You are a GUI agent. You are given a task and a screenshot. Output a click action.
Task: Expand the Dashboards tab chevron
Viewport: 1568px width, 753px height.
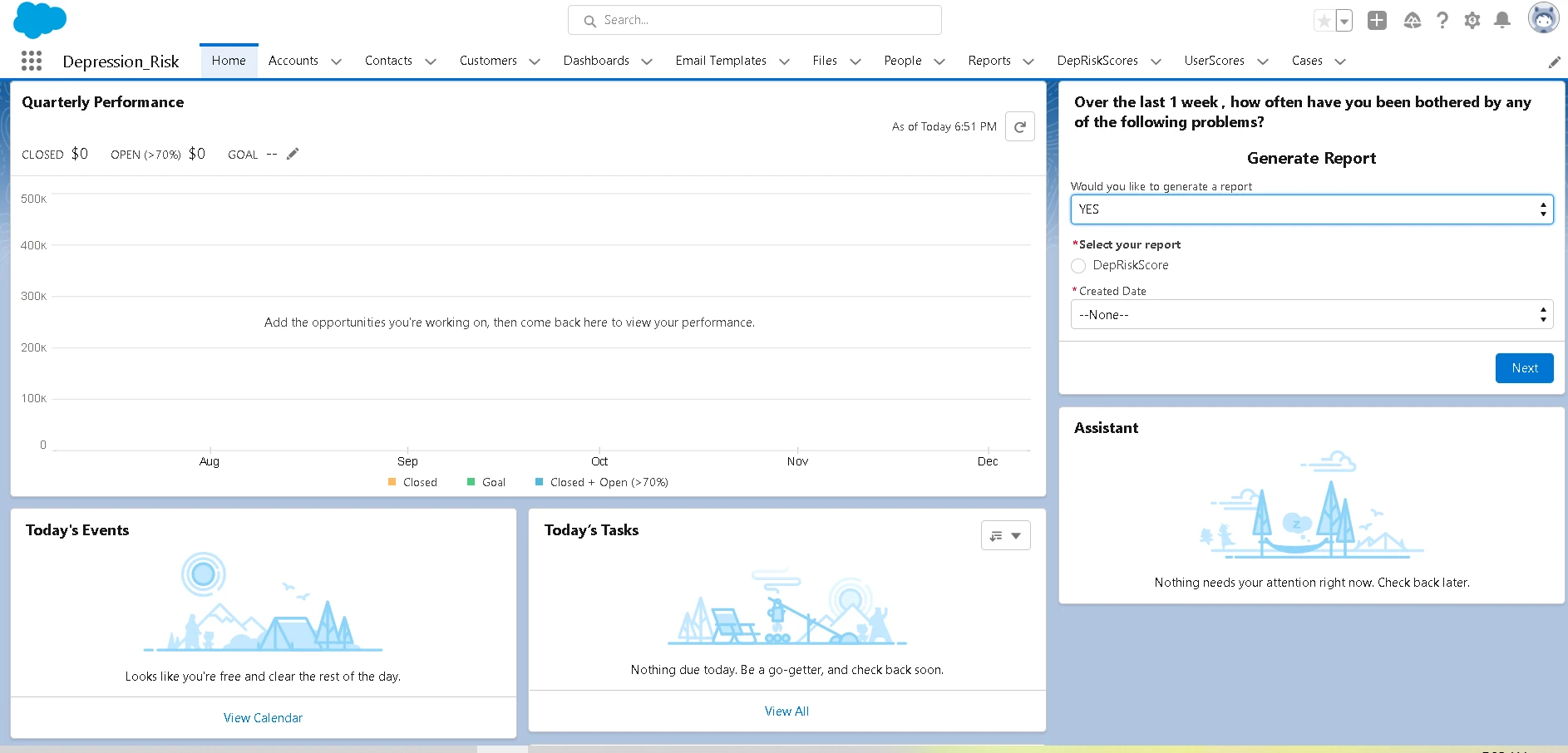click(x=647, y=62)
